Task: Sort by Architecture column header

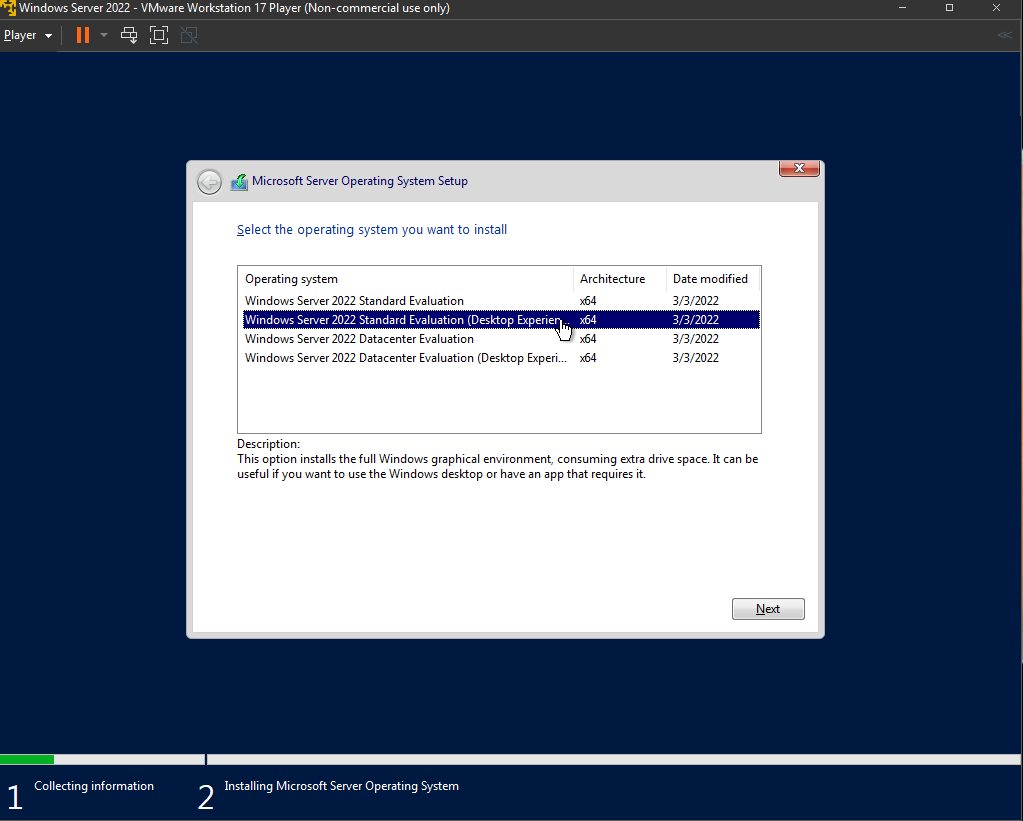Action: coord(620,279)
